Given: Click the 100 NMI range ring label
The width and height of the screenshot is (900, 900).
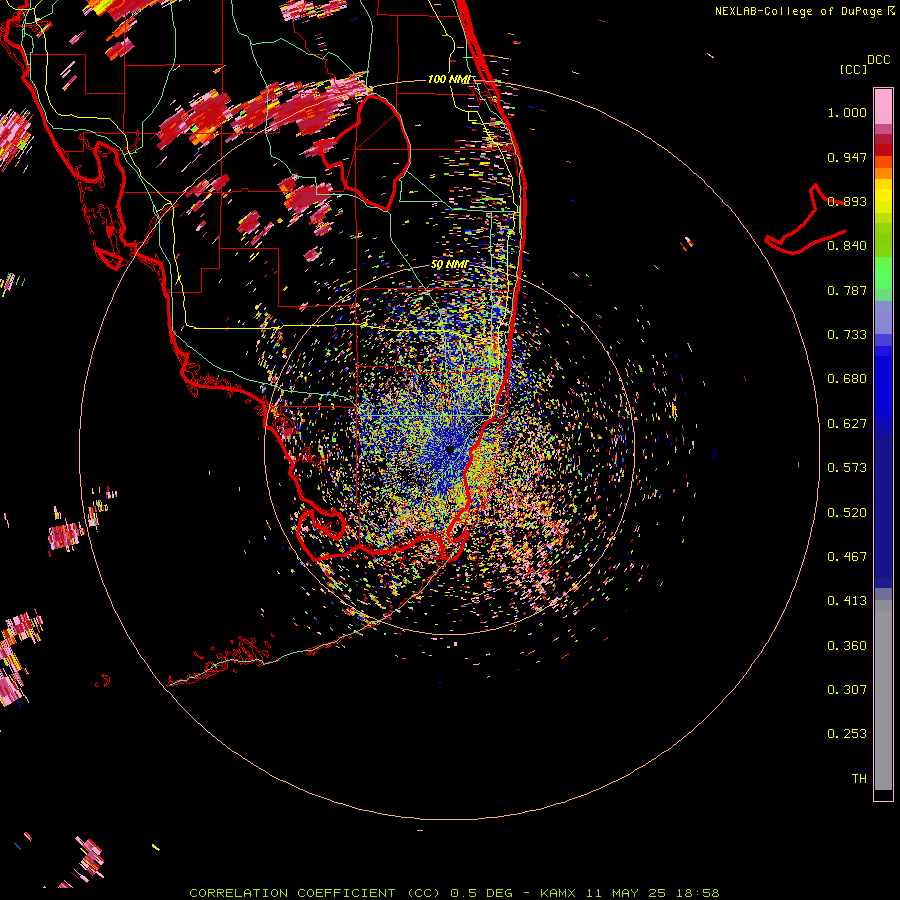Looking at the screenshot, I should 449,79.
